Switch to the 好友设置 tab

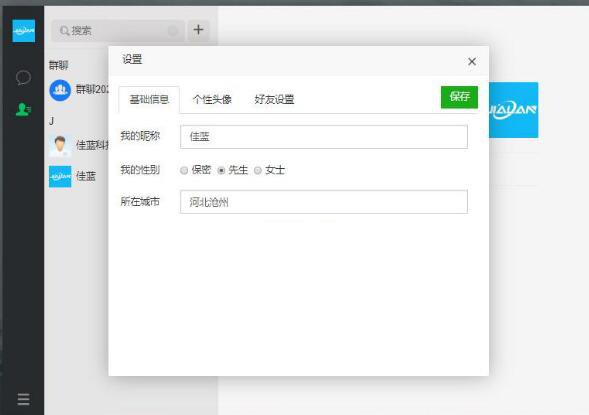click(274, 100)
